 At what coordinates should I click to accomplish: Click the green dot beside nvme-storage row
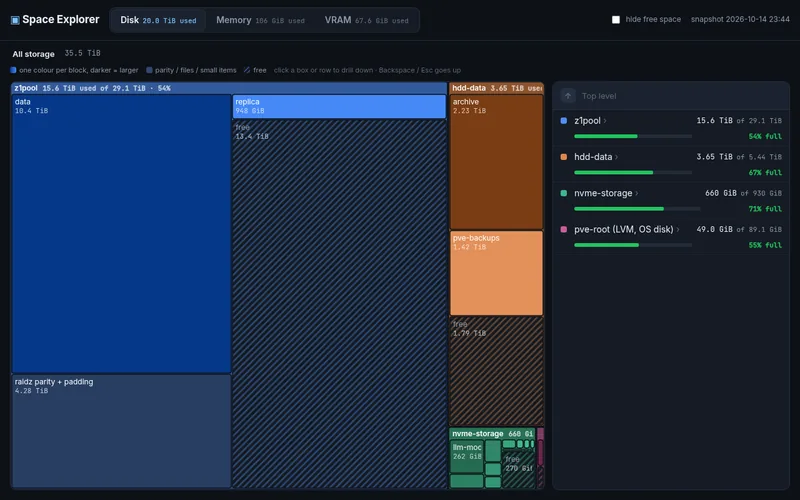(564, 193)
